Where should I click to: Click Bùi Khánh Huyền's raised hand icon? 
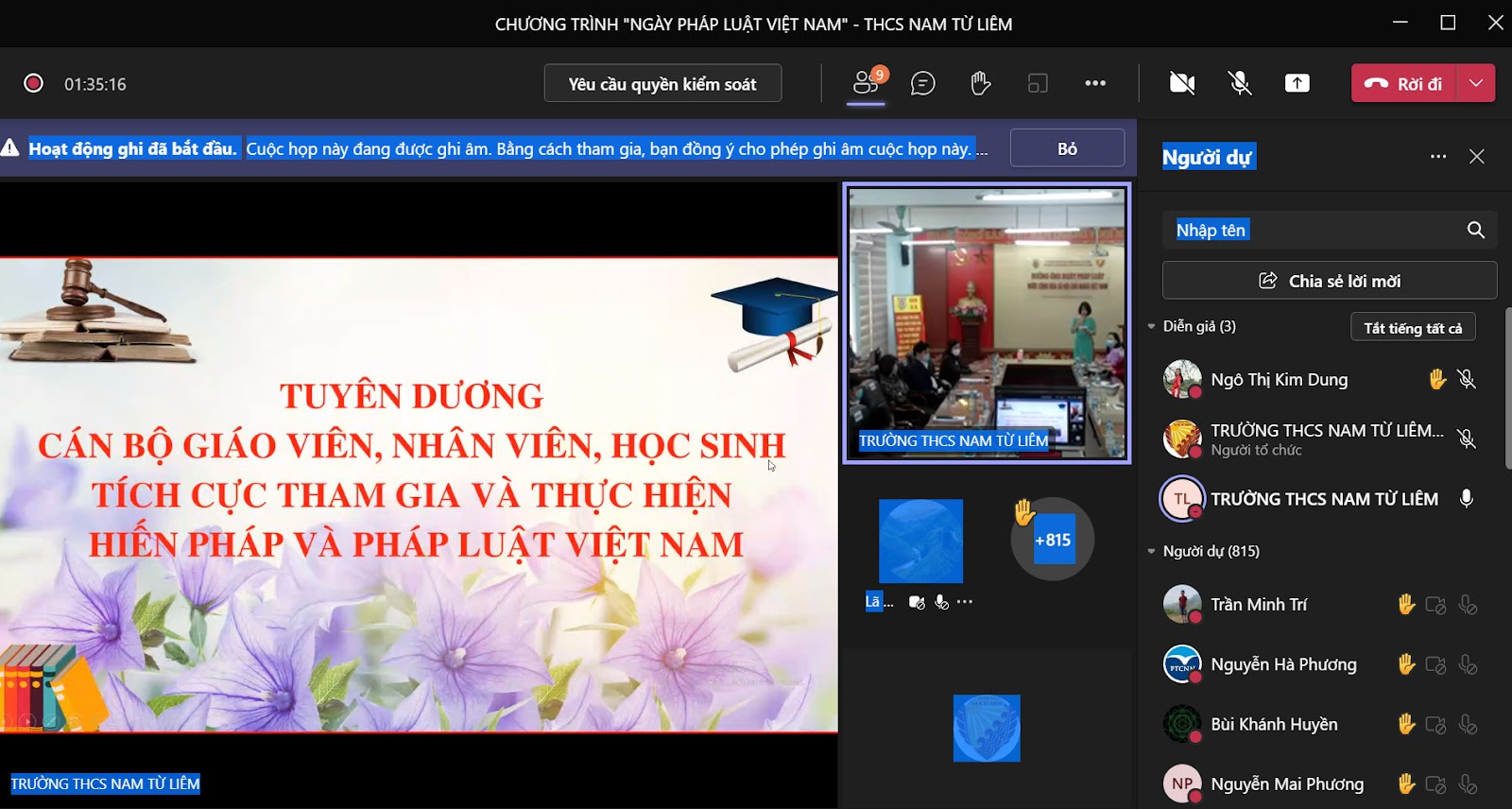pyautogui.click(x=1406, y=724)
